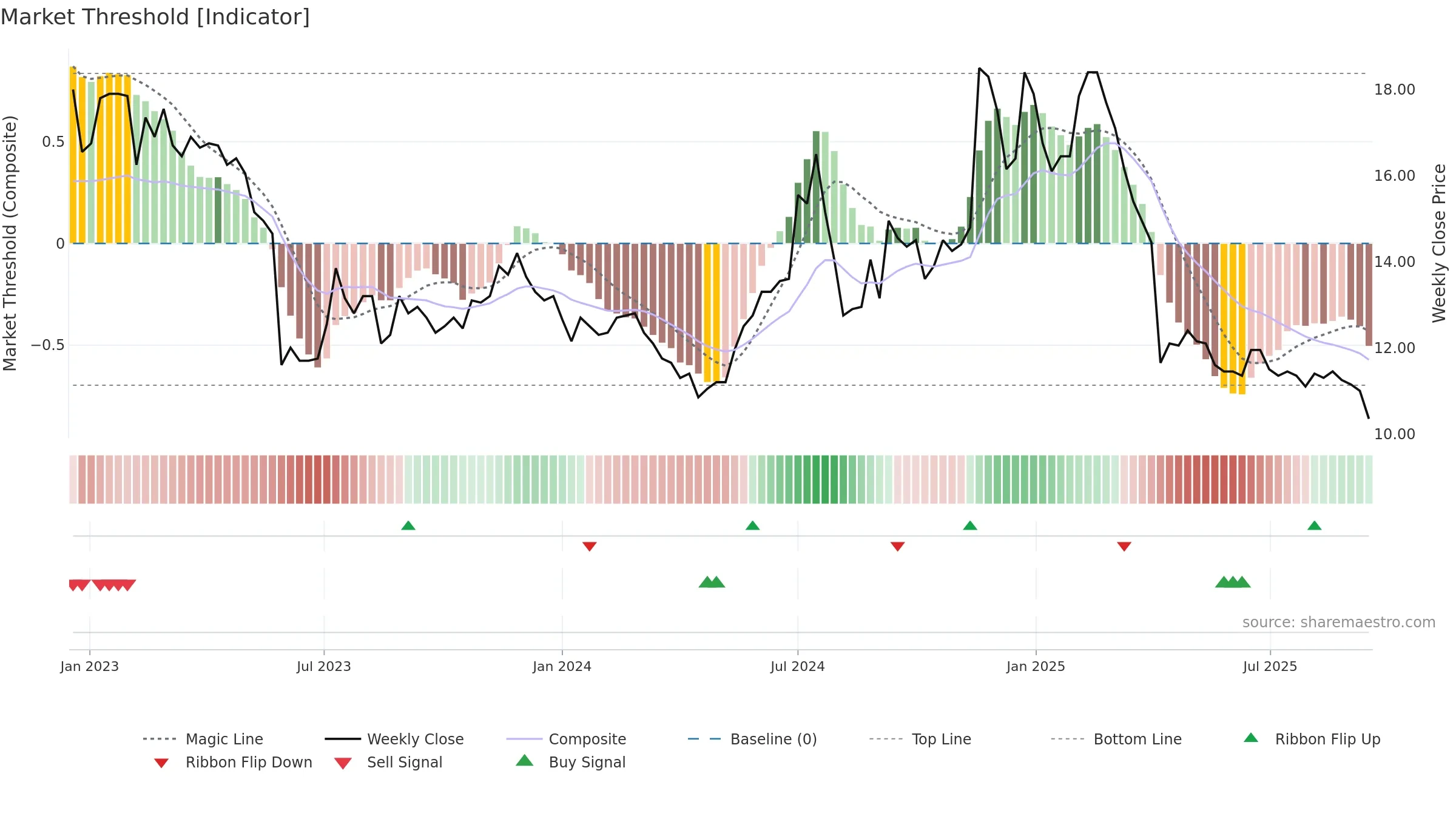Click the source: sharemaestro.com text

coord(1339,622)
